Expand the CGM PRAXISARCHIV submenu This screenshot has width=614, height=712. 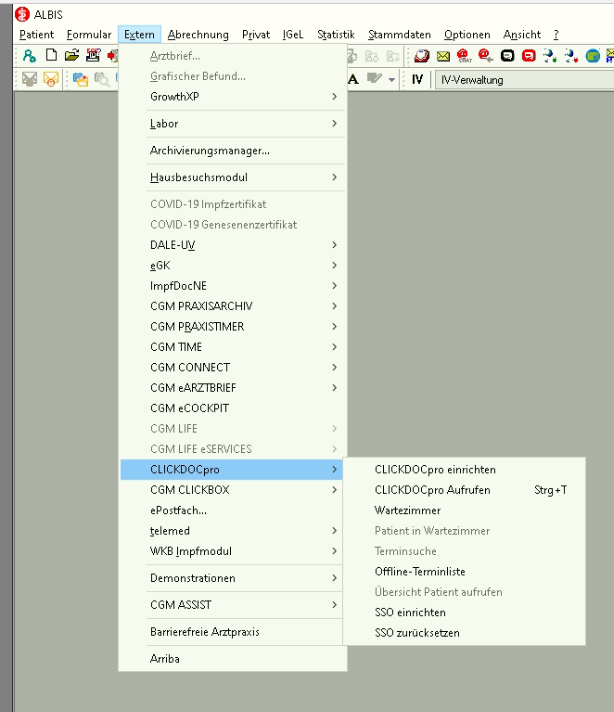tap(233, 306)
